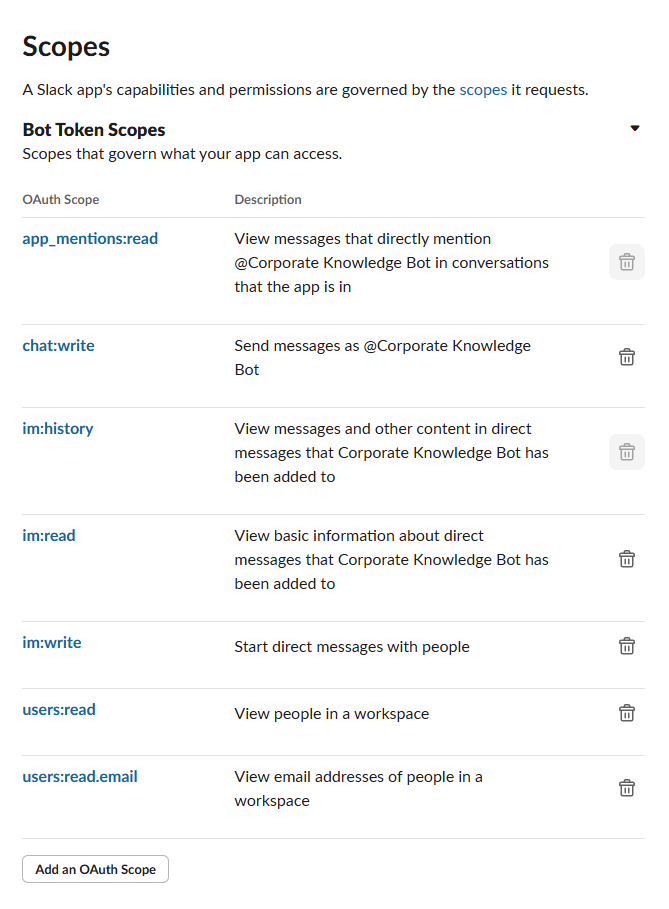Click the Description column header
The width and height of the screenshot is (669, 909).
(268, 199)
